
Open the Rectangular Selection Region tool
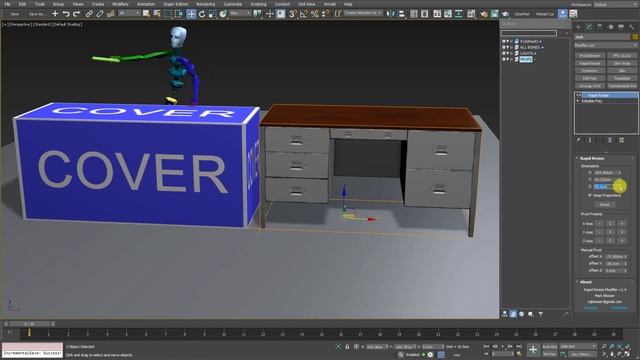tap(168, 14)
